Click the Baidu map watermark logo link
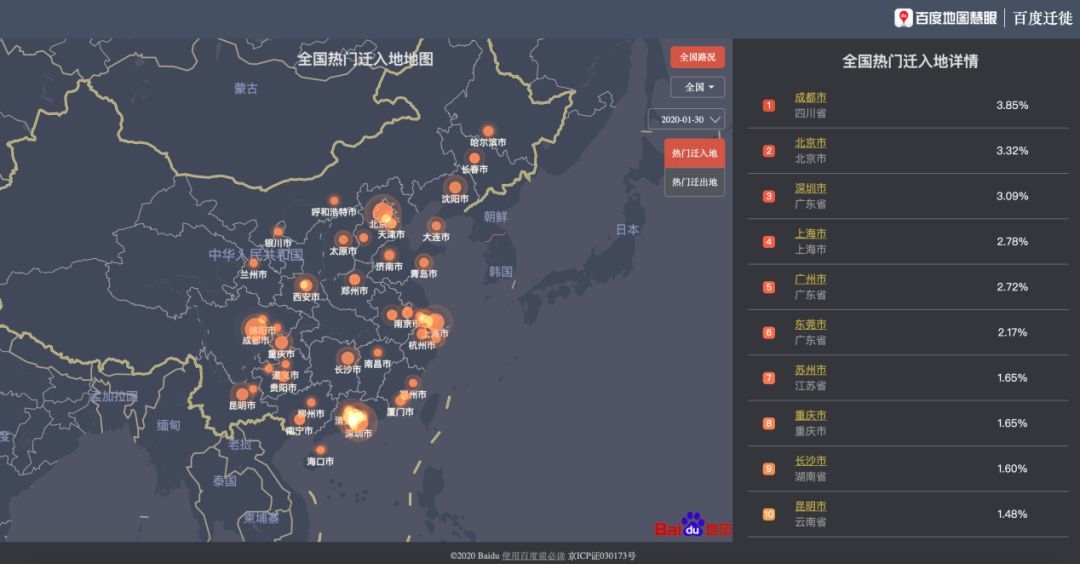Screen dimensions: 1080x564 [693, 525]
